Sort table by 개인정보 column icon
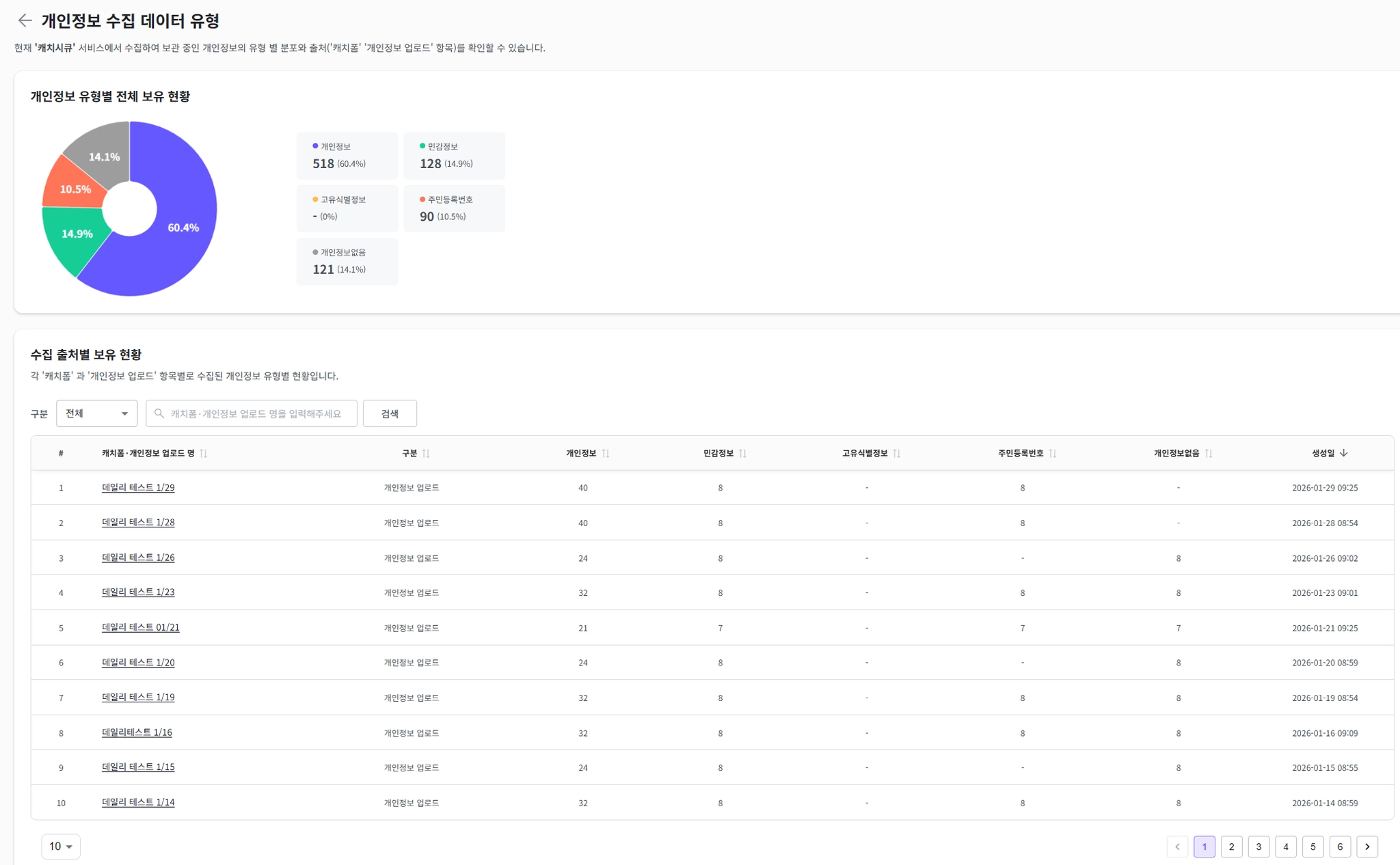Screen dimensions: 1400x865 606,454
